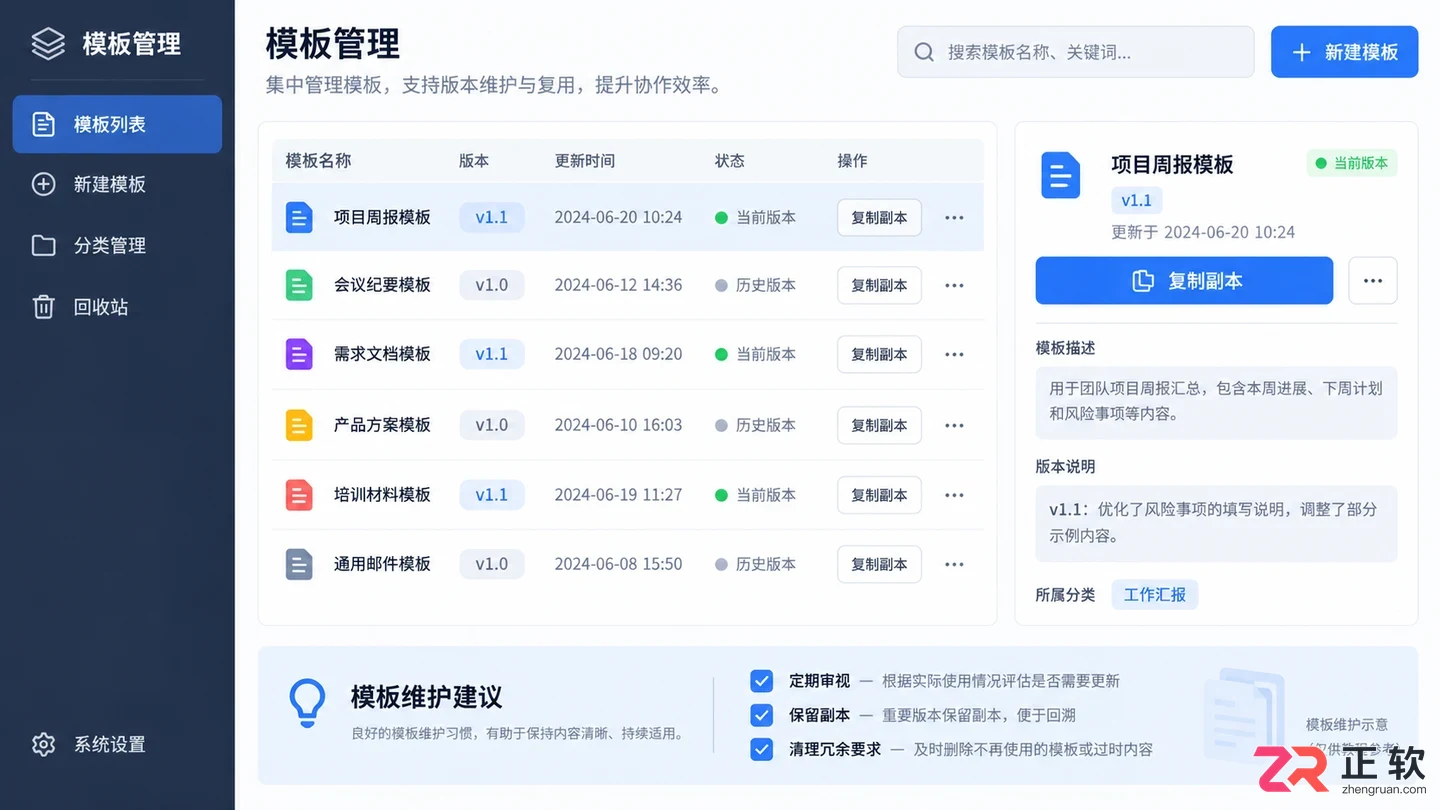1440x810 pixels.
Task: Open the detail panel more options button
Action: click(1373, 281)
